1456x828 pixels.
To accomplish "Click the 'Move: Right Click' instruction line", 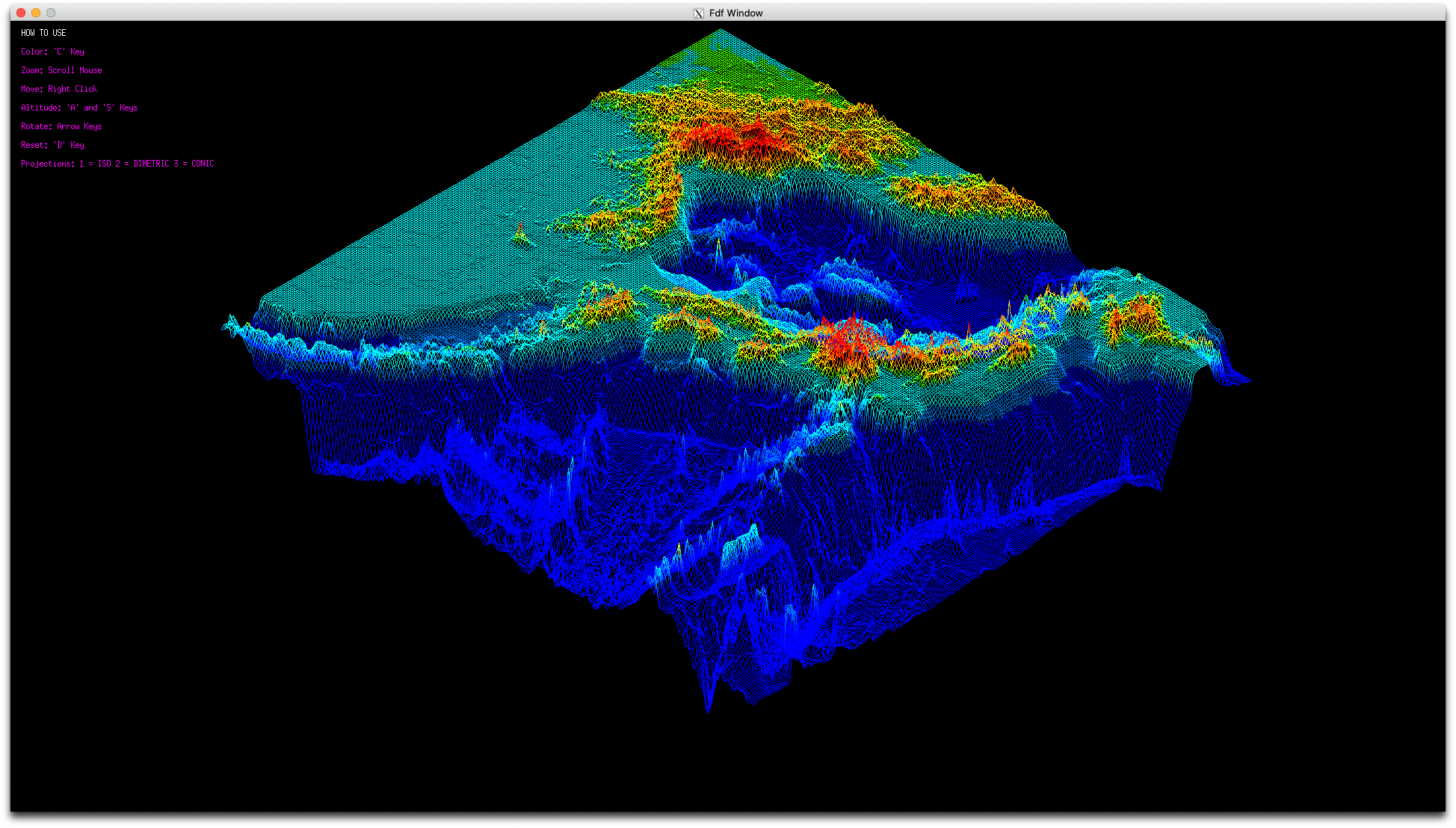I will click(59, 89).
